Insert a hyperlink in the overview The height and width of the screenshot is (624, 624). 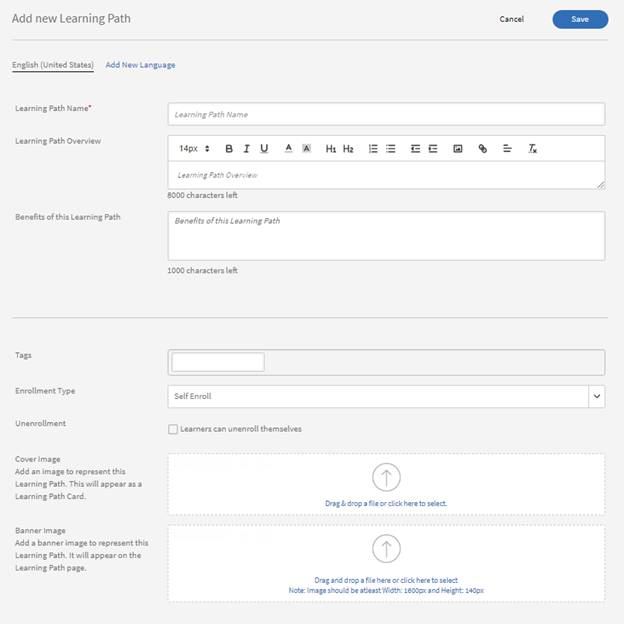click(483, 149)
